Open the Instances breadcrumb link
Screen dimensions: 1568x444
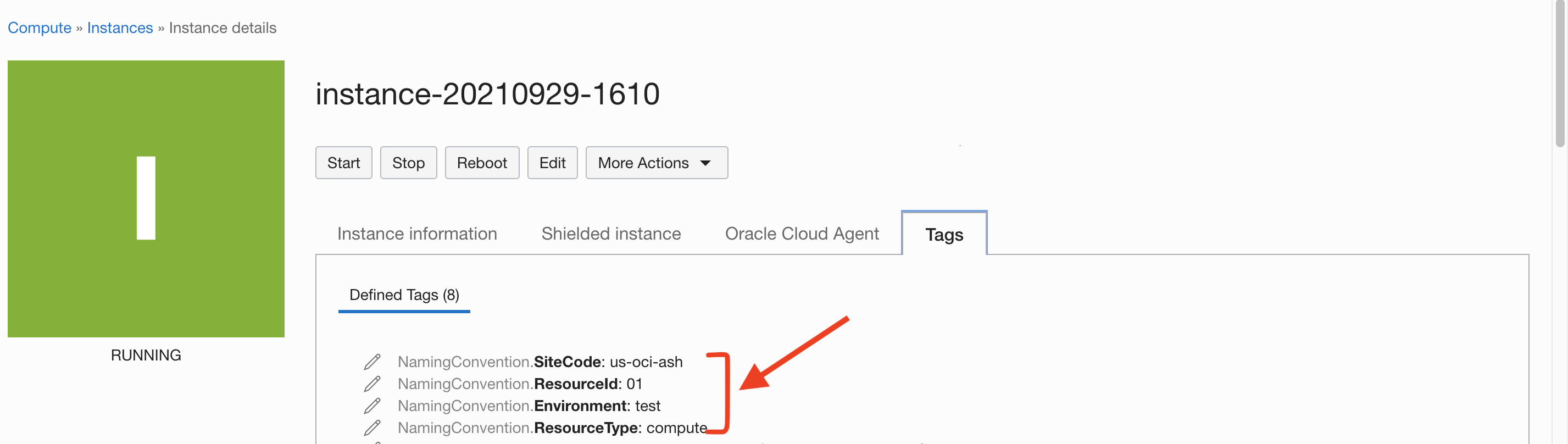[120, 28]
